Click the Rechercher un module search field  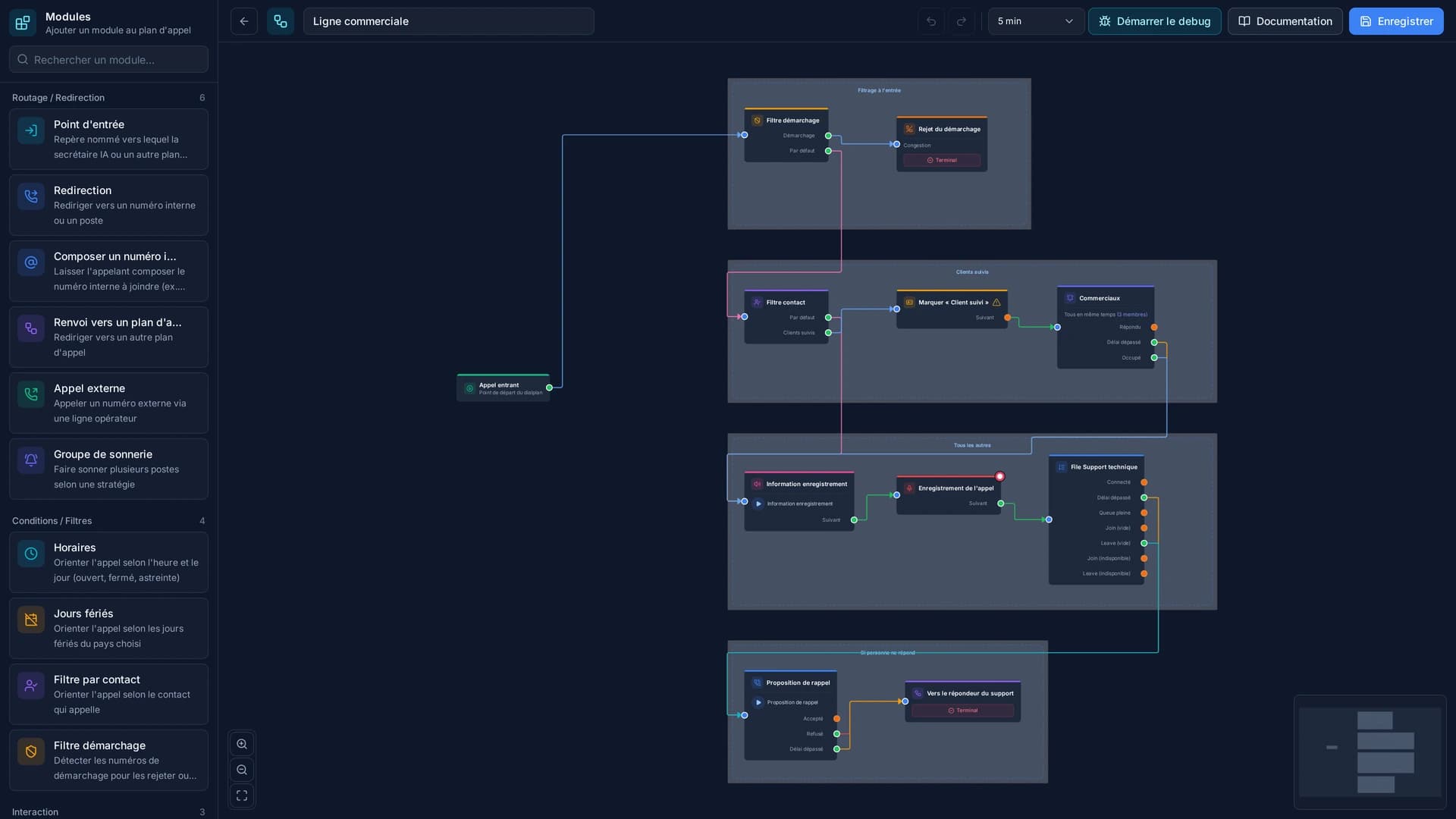(108, 59)
